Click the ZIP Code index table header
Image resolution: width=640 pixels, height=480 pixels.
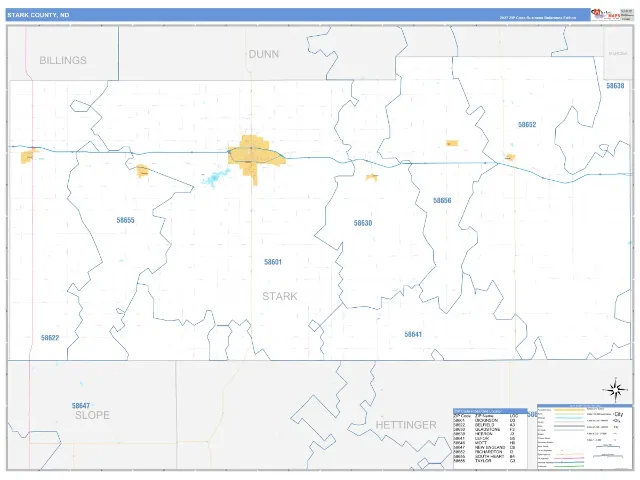(x=490, y=411)
